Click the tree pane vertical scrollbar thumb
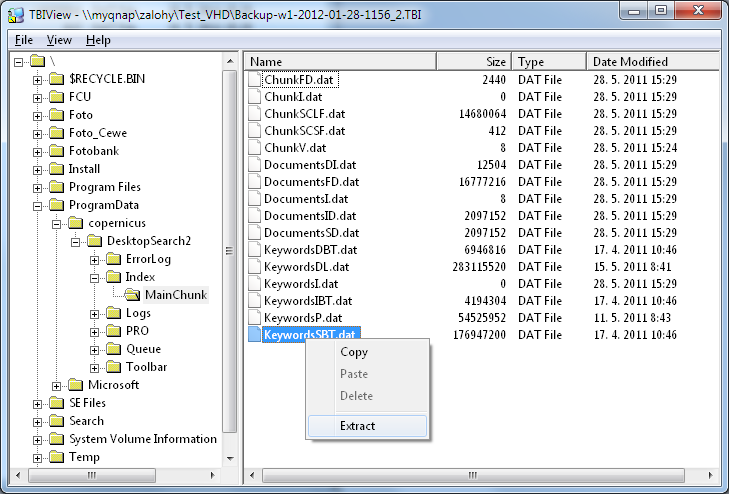729x494 pixels. click(x=230, y=251)
